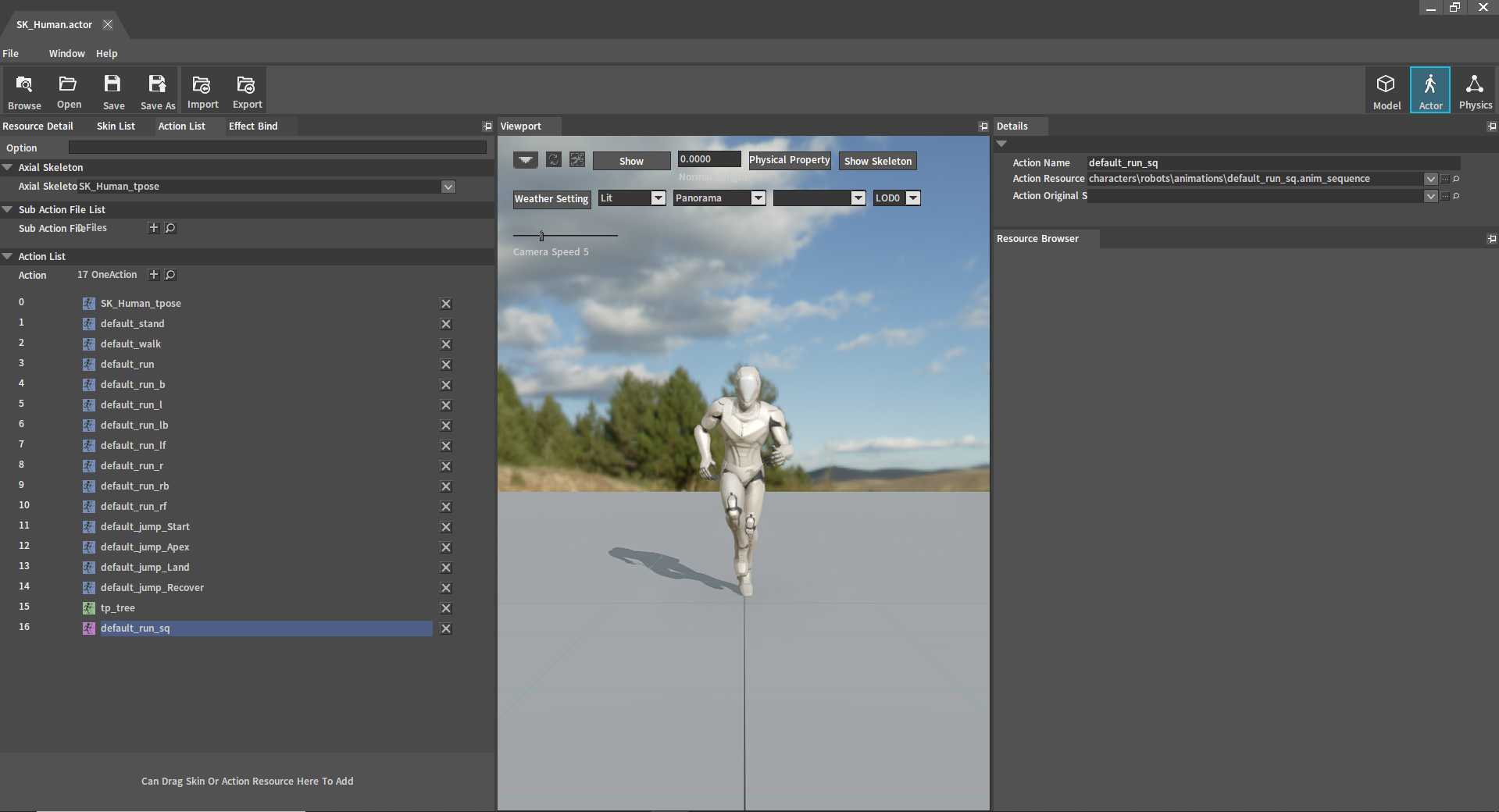This screenshot has height=812, width=1499.
Task: Switch to Physics mode
Action: [x=1475, y=91]
